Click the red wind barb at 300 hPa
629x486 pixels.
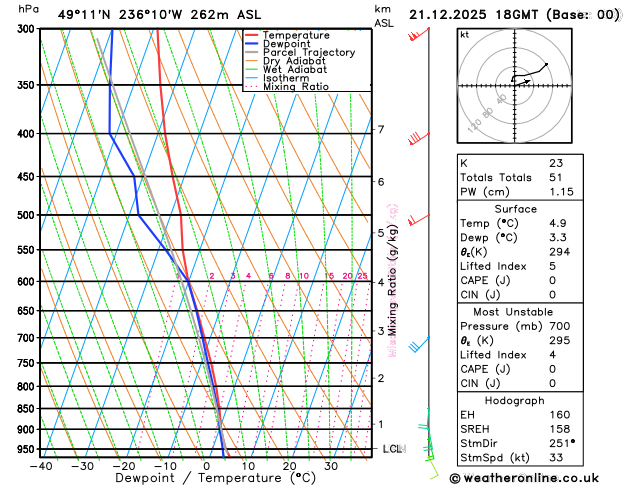click(419, 34)
